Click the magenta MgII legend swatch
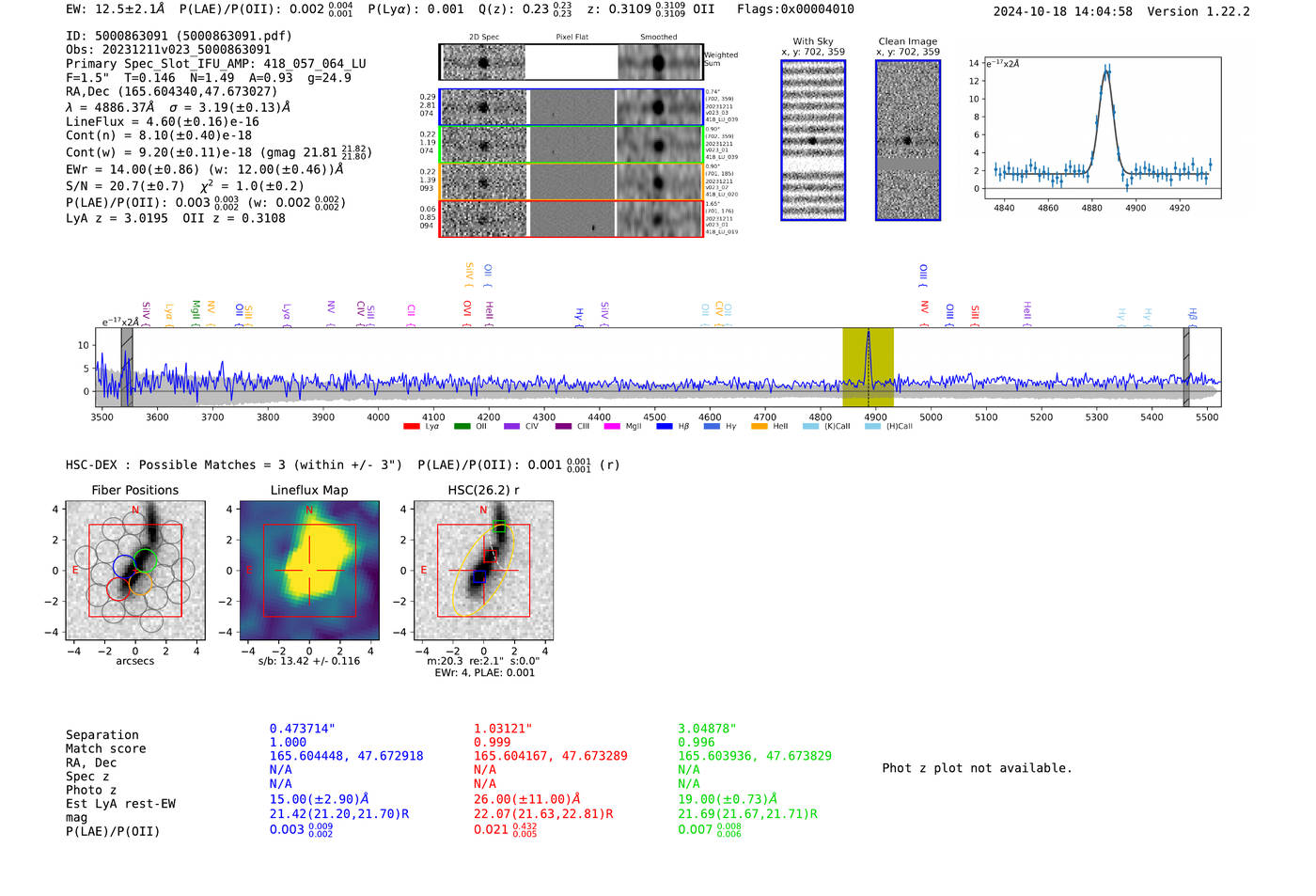Image resolution: width=1316 pixels, height=896 pixels. (612, 427)
